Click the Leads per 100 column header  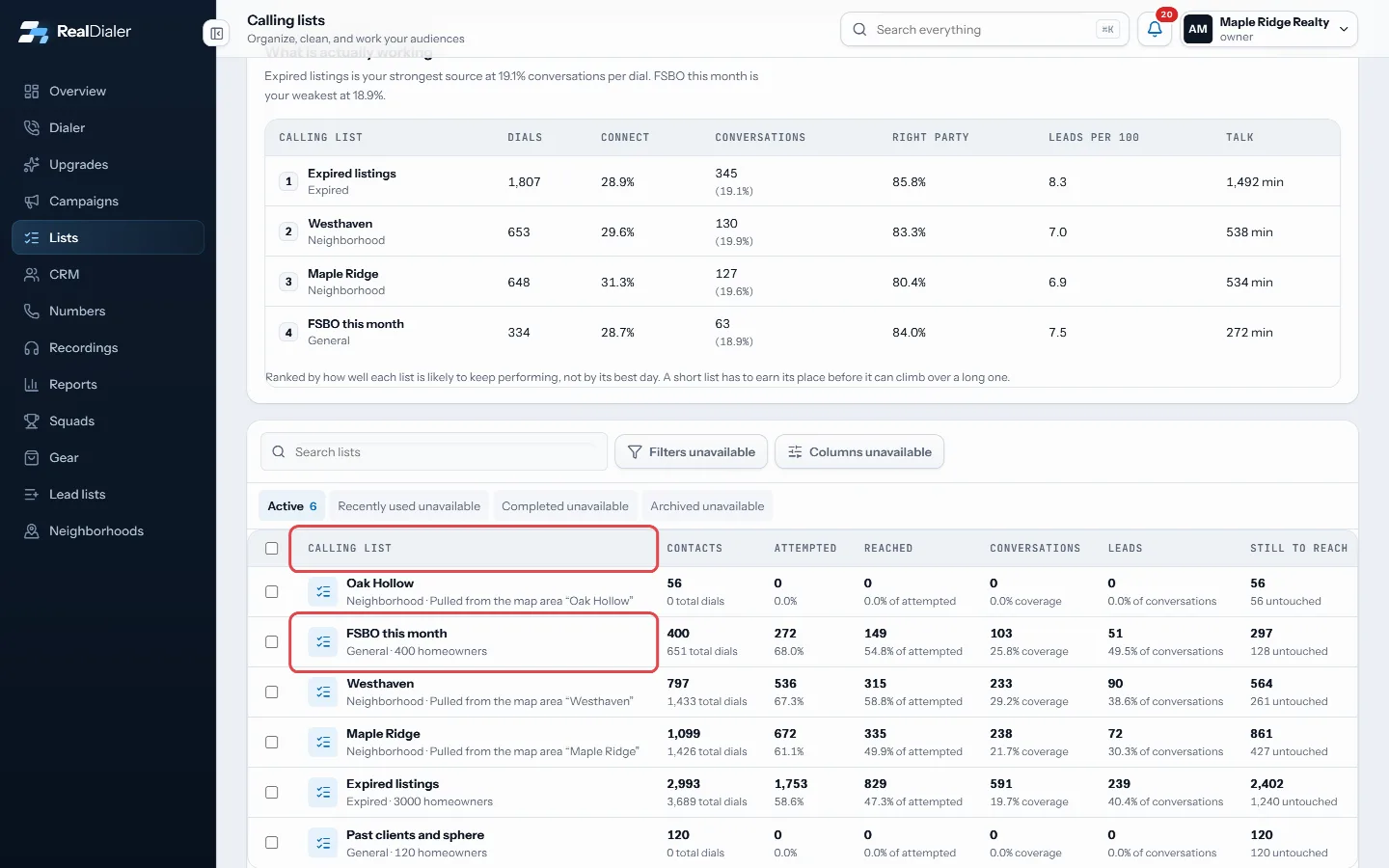pos(1094,137)
